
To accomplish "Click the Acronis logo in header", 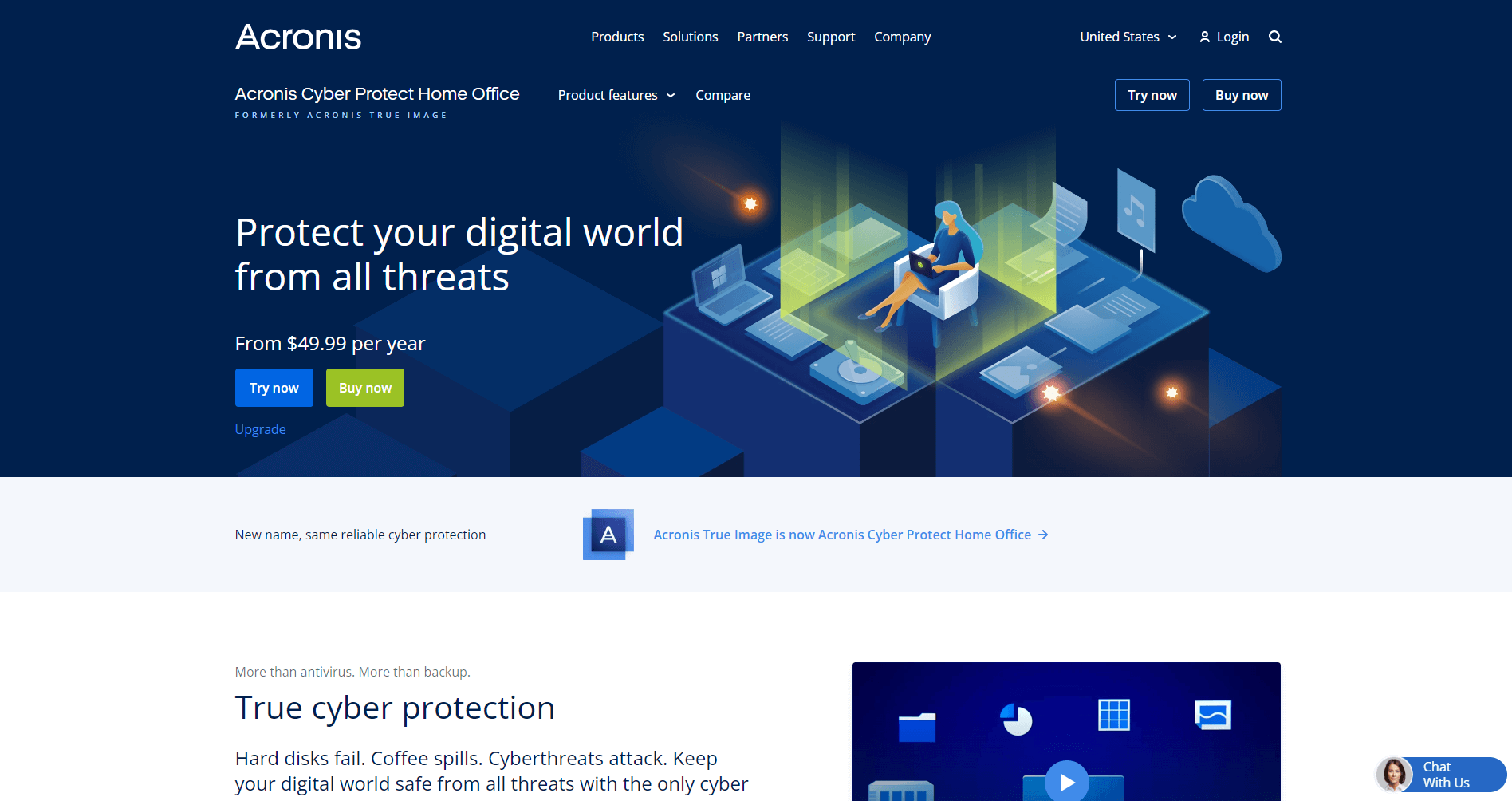I will coord(298,37).
